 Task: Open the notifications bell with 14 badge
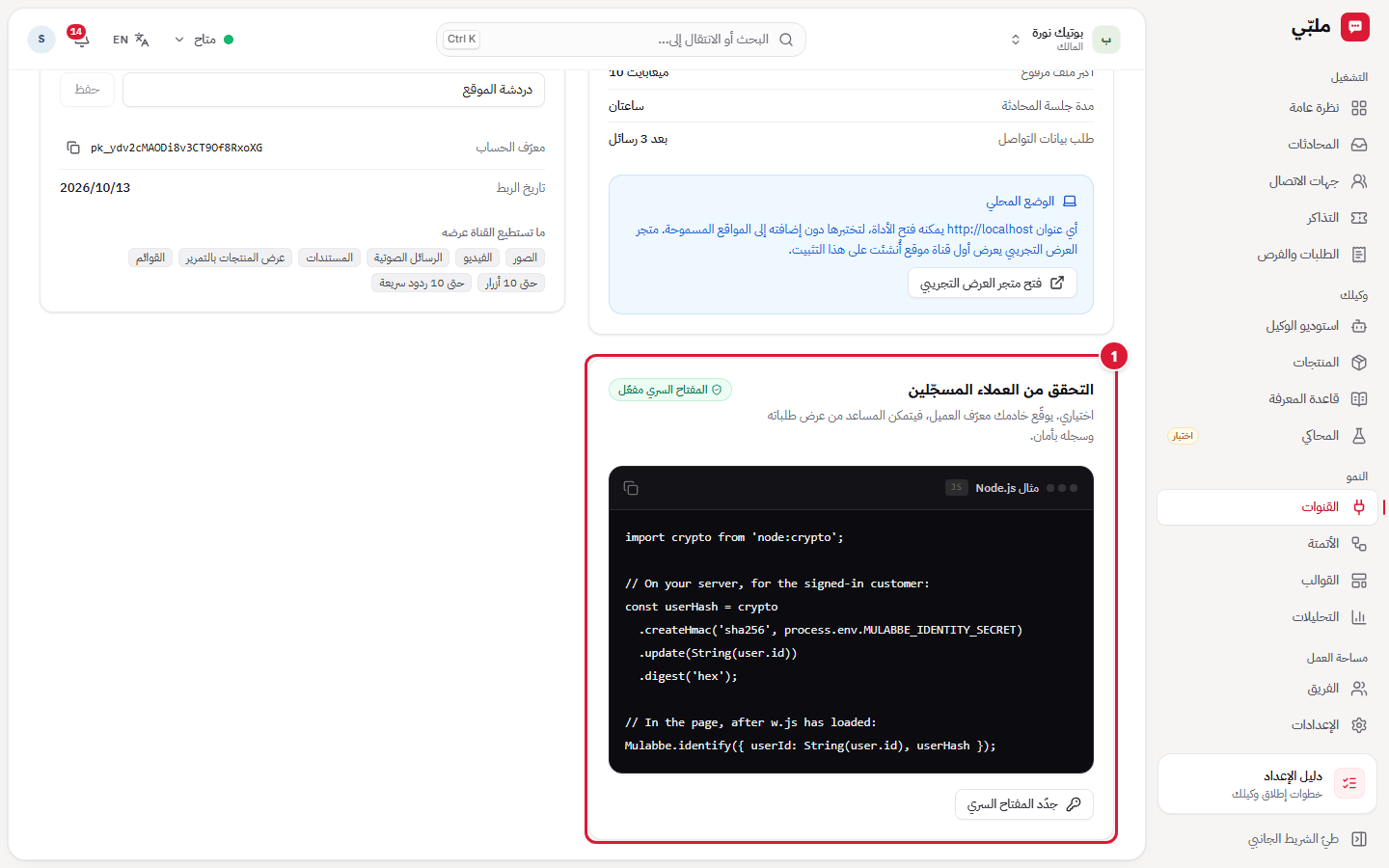(80, 40)
